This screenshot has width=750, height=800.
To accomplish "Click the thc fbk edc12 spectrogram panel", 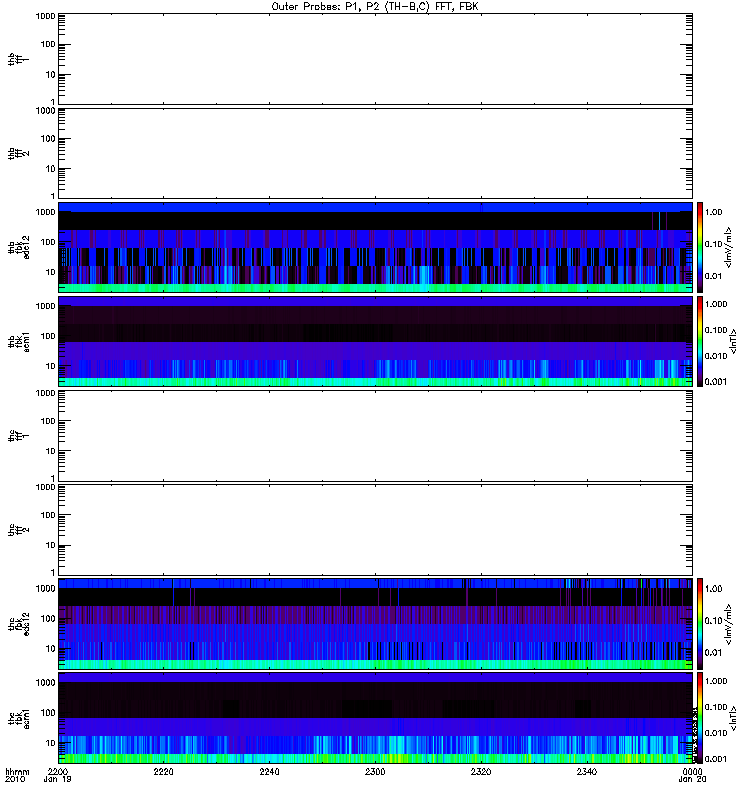I will 375,624.
